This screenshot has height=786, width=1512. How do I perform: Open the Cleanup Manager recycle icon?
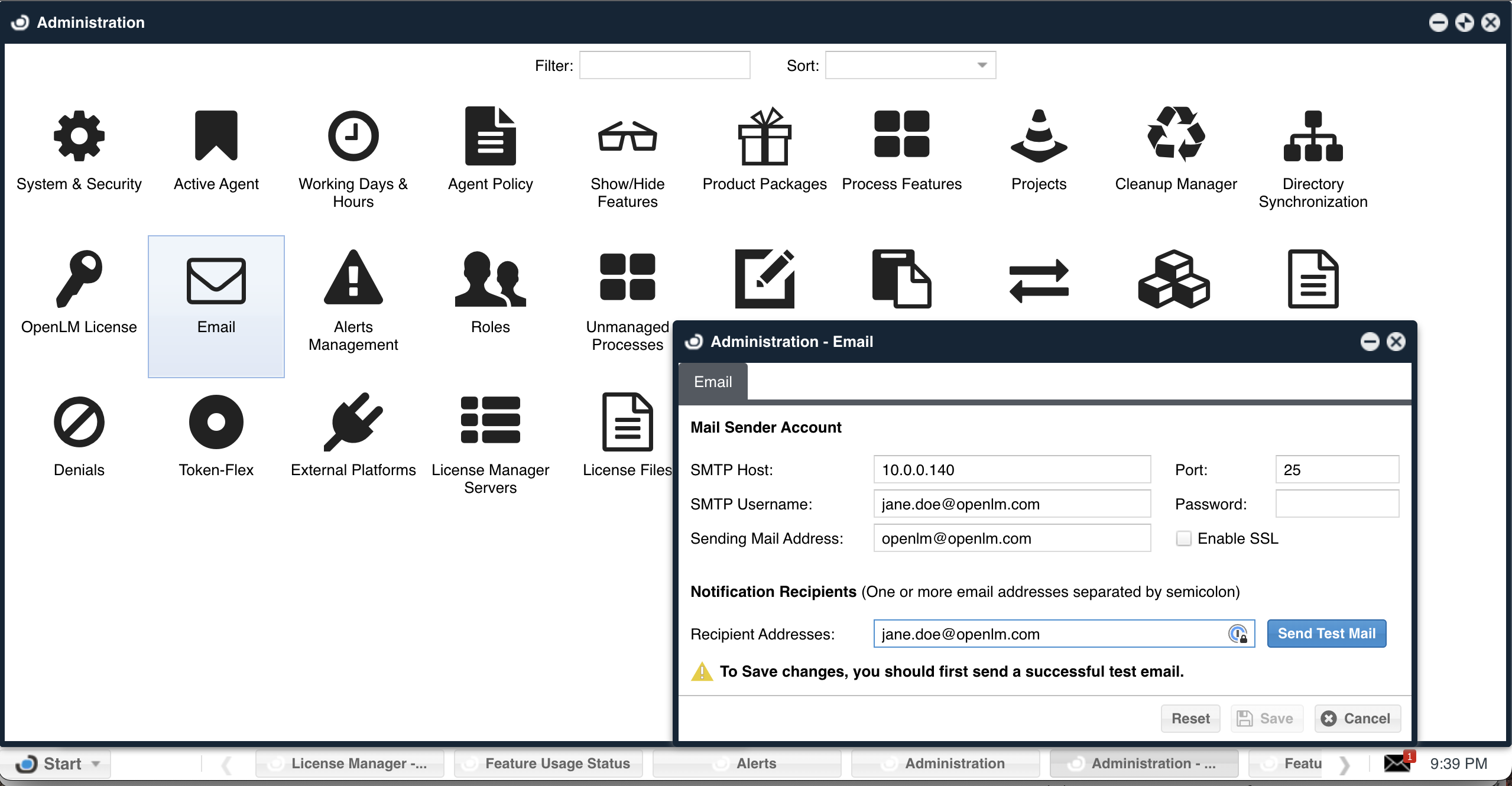(1175, 136)
